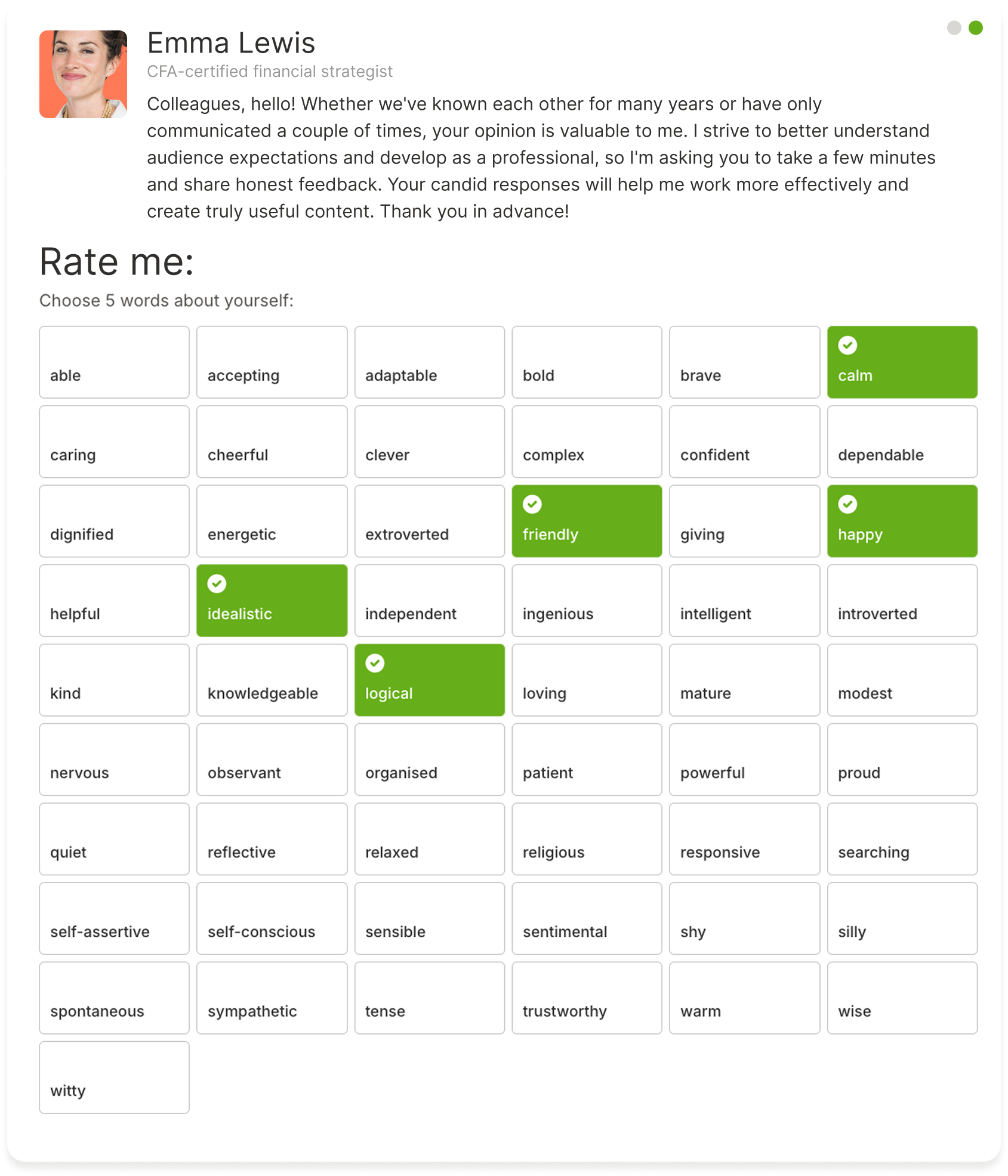Choose the 'knowledgeable' word tile

tap(272, 680)
